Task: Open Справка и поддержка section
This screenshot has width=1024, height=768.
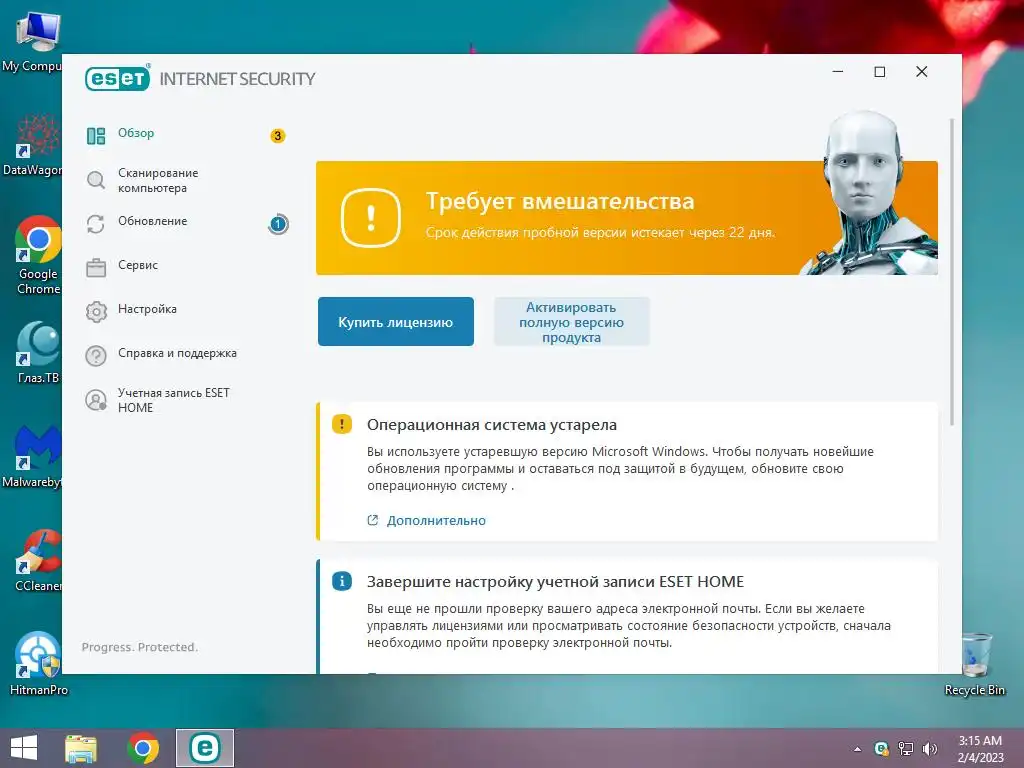Action: [177, 353]
